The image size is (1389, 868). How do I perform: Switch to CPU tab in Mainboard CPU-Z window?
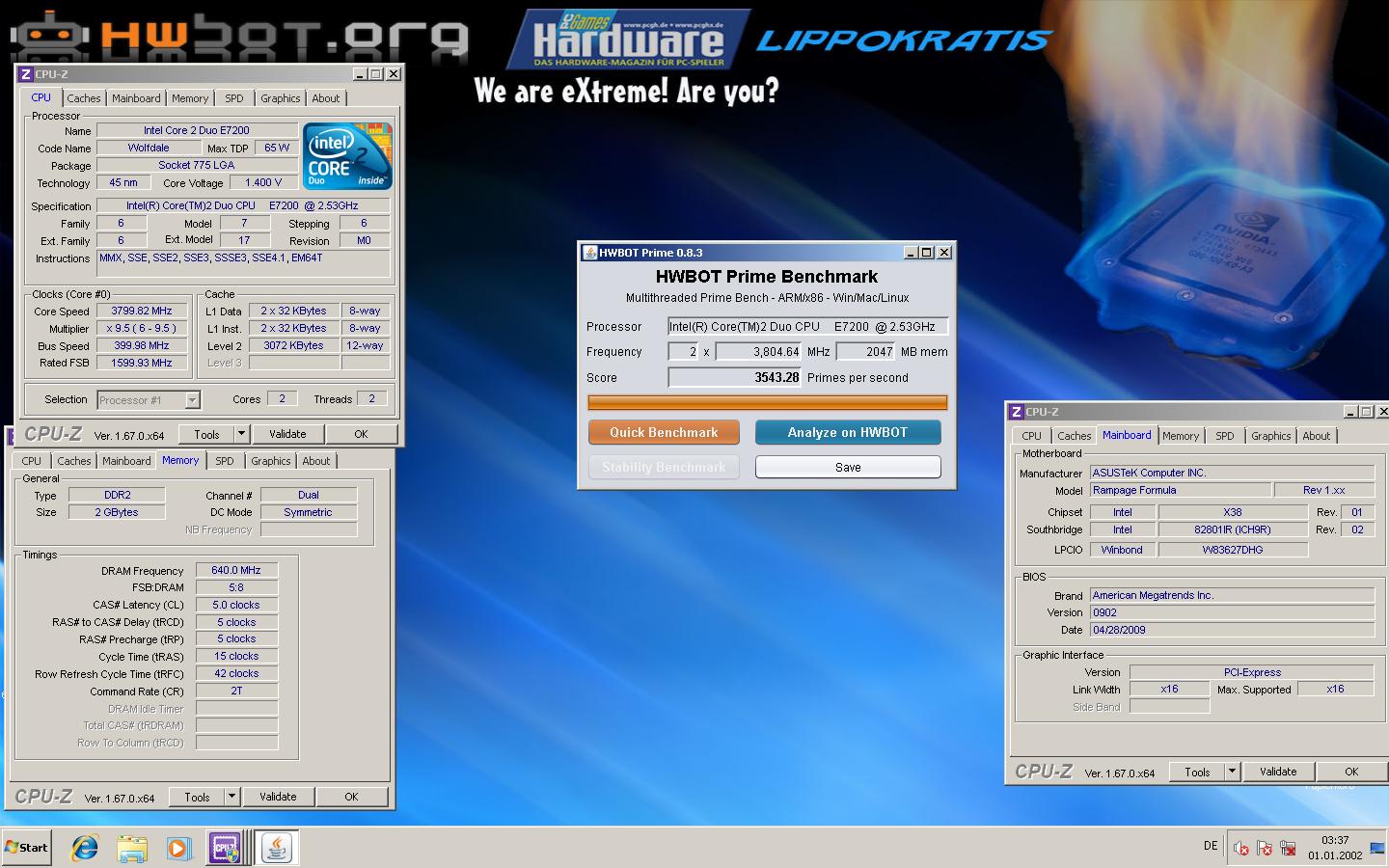tap(1032, 436)
